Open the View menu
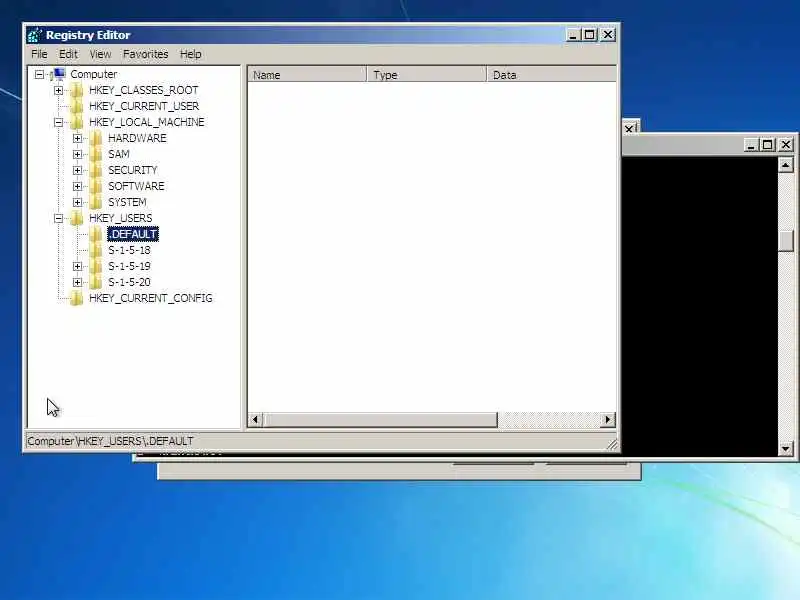 coord(101,54)
